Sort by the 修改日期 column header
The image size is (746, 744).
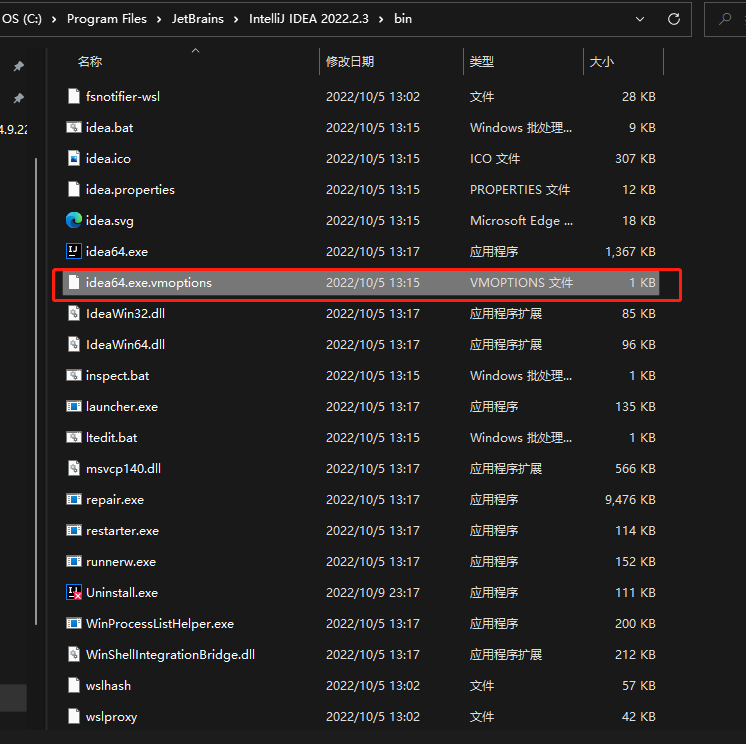click(x=350, y=61)
